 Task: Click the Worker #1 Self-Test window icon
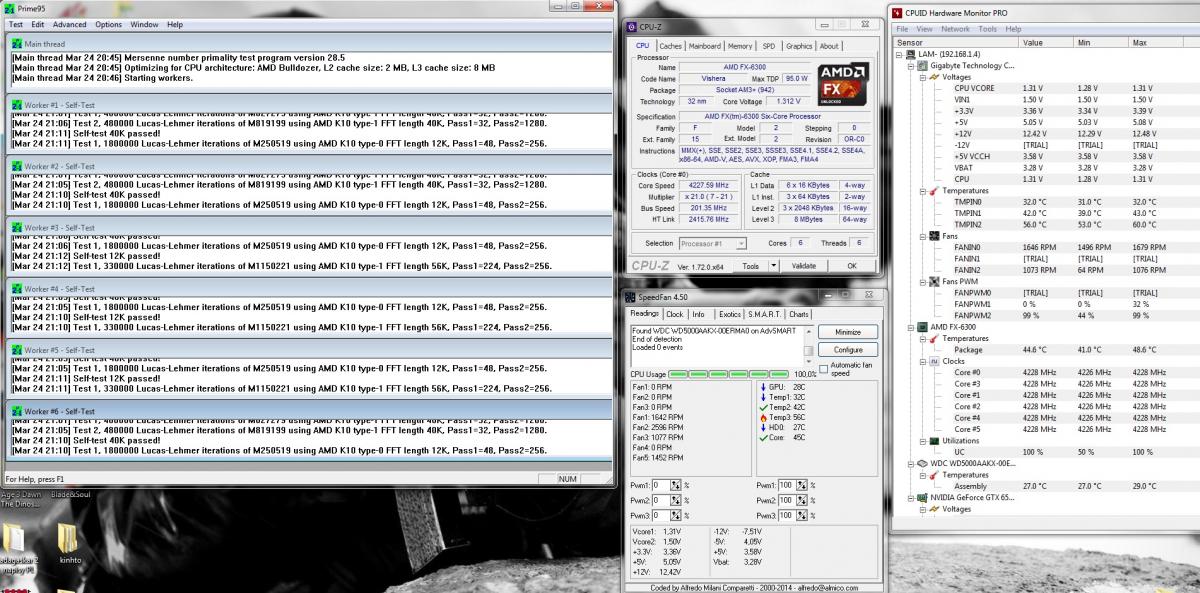pos(17,104)
